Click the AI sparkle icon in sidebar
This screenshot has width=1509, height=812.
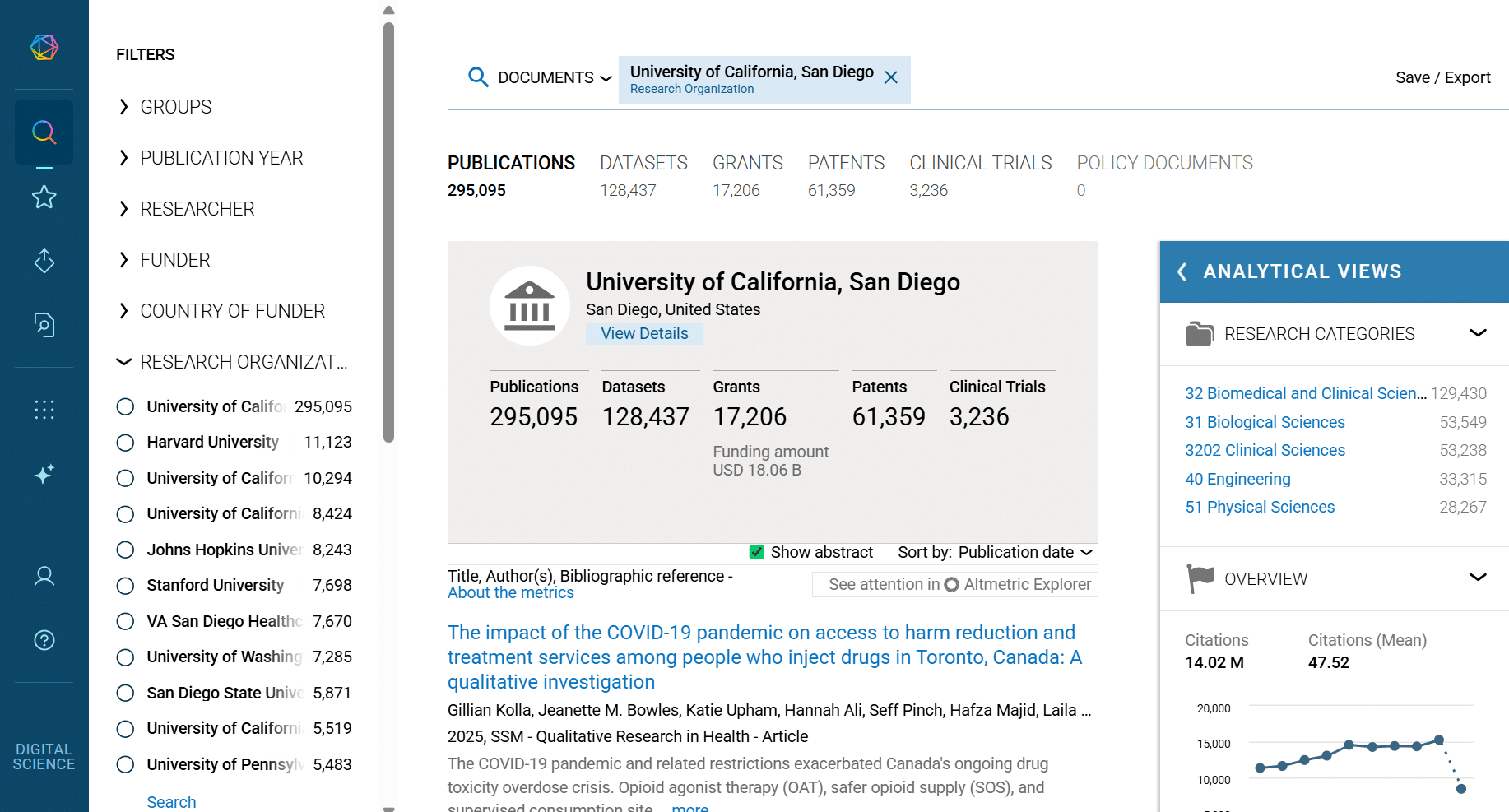(44, 474)
